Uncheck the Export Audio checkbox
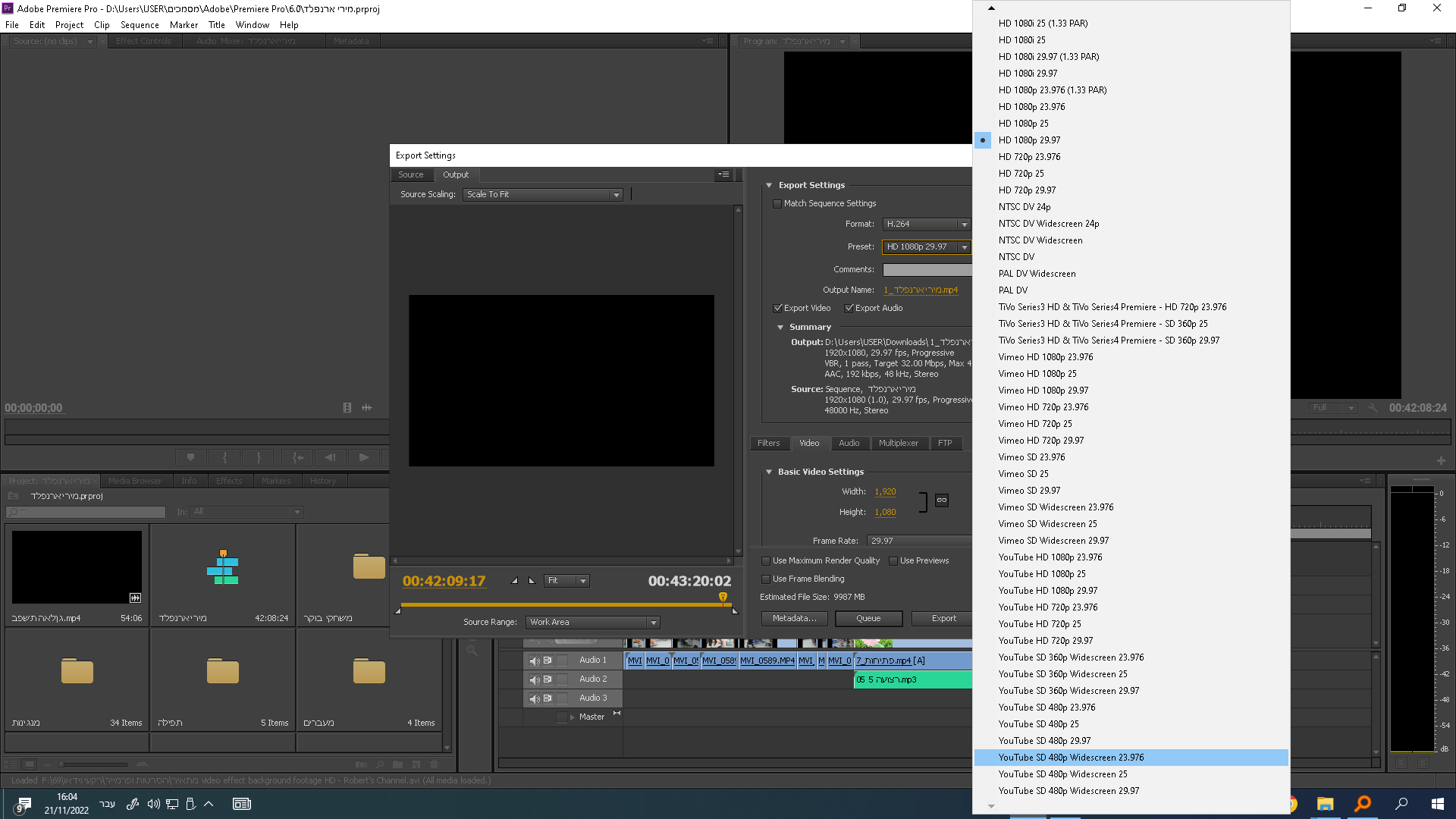1456x819 pixels. [849, 309]
